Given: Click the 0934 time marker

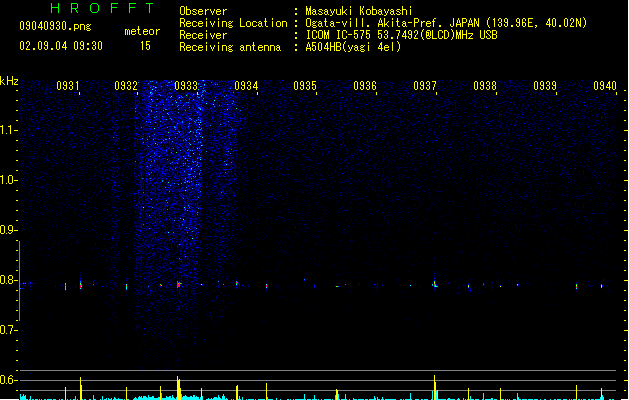Looking at the screenshot, I should coord(246,86).
